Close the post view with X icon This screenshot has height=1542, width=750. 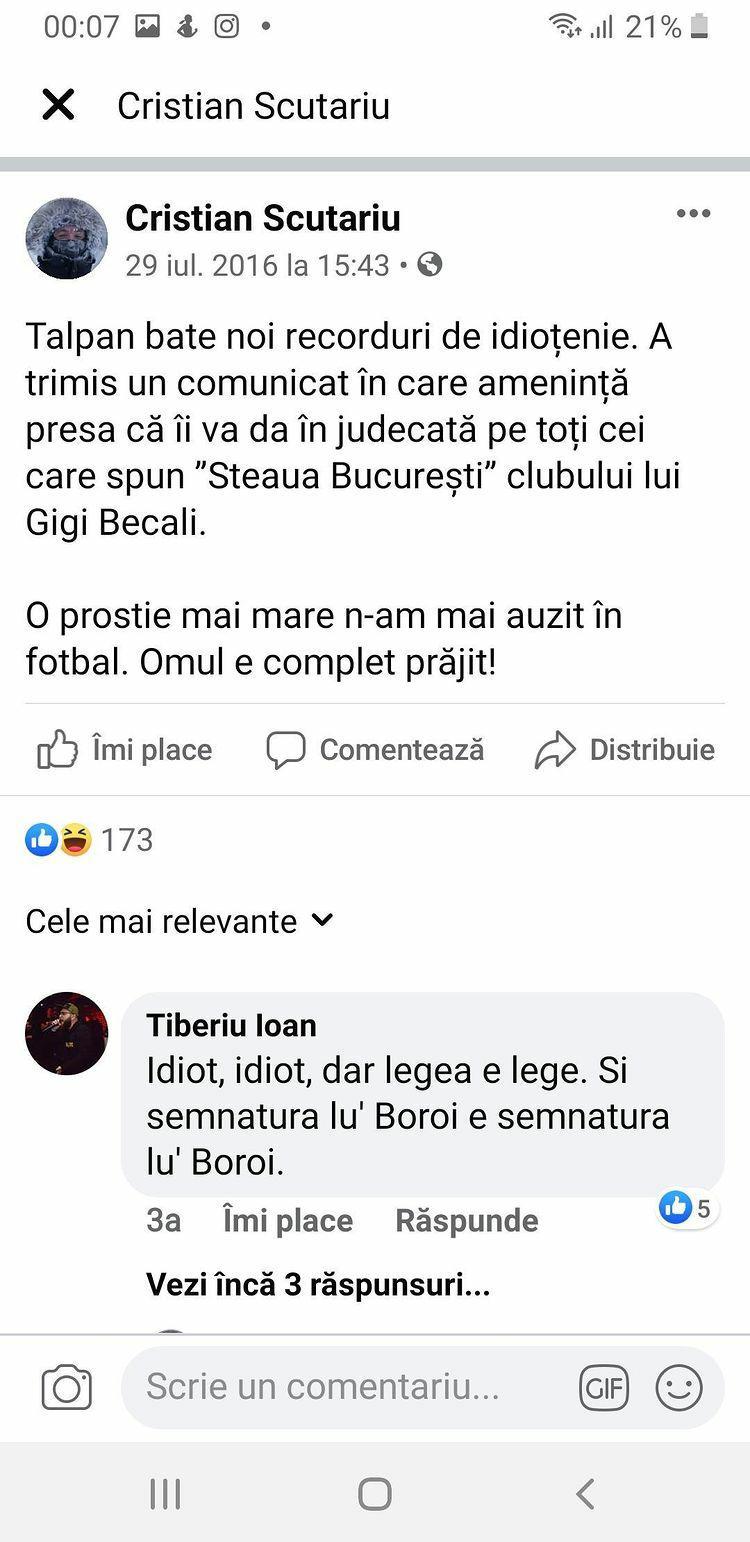(x=58, y=105)
